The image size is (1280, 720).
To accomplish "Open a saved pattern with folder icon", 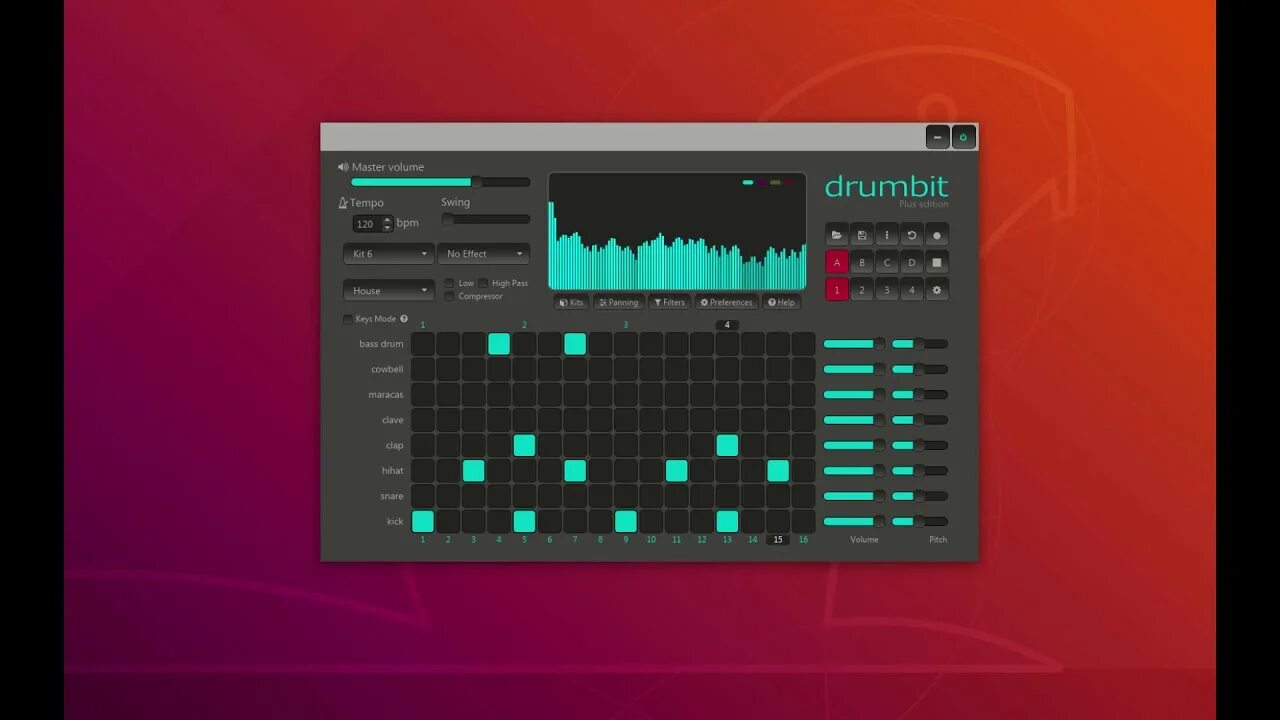I will click(837, 236).
